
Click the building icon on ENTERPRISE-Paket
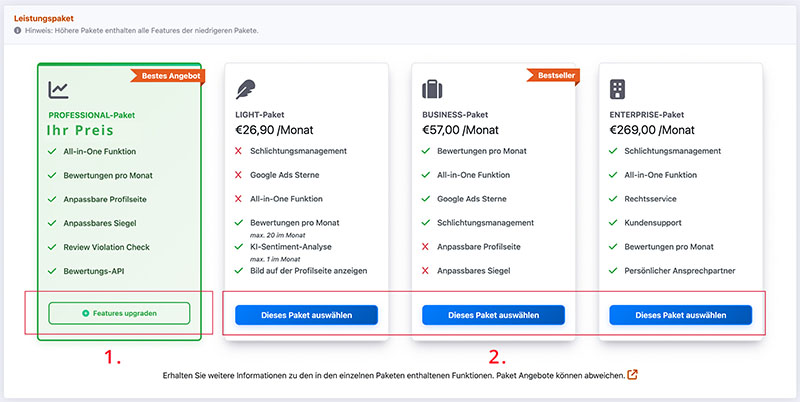click(x=618, y=90)
